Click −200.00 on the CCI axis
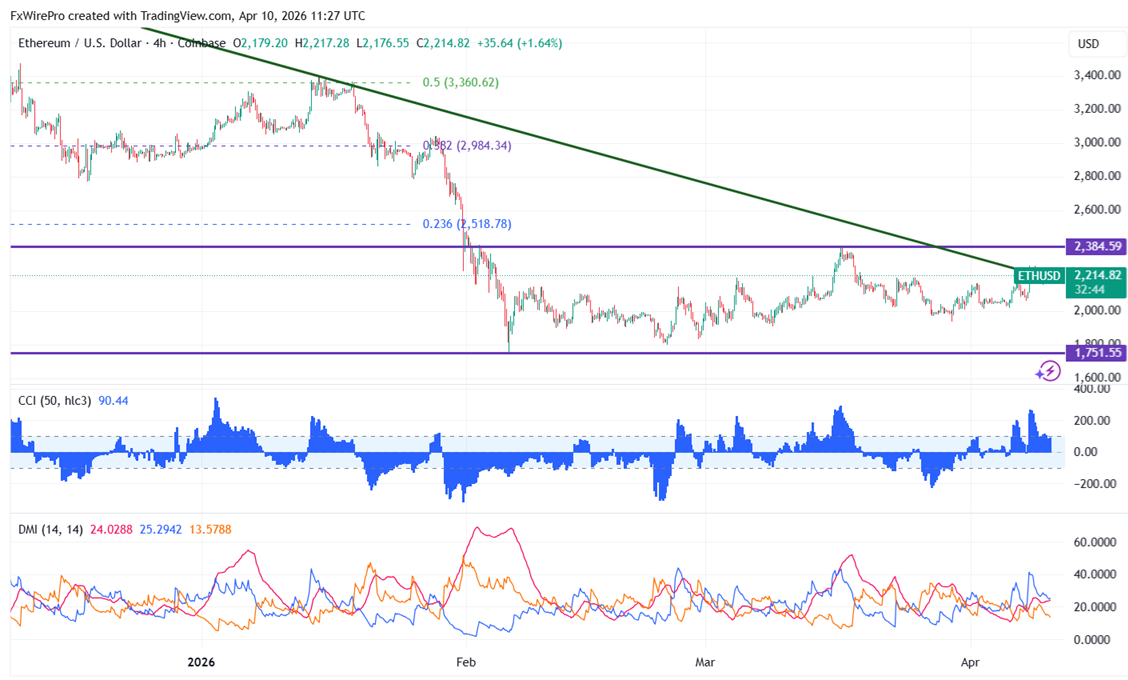 click(x=1095, y=484)
